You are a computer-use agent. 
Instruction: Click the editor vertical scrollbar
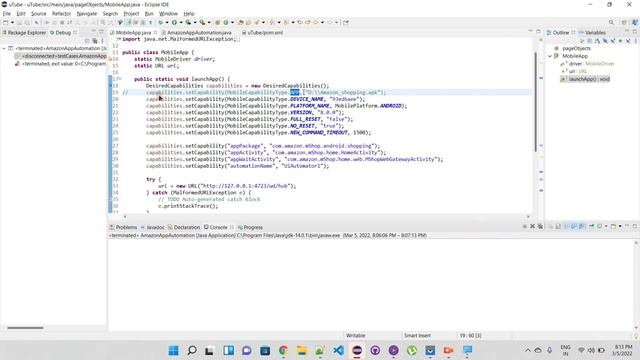click(535, 102)
